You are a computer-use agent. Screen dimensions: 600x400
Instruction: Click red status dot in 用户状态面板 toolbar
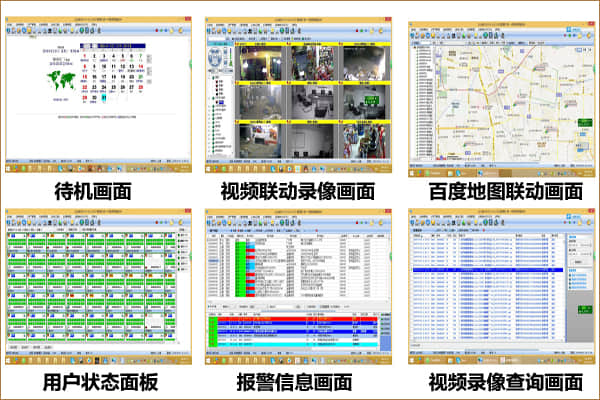pyautogui.click(x=157, y=222)
